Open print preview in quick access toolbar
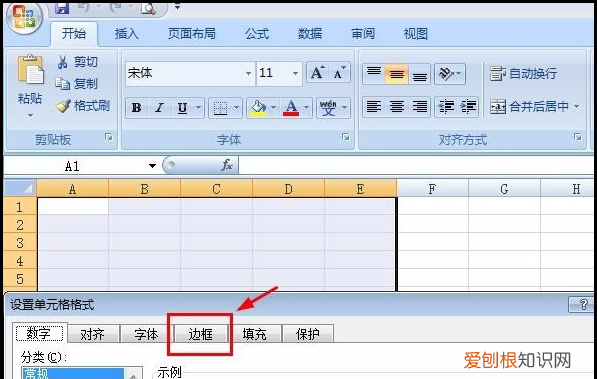597x379 pixels. tap(148, 8)
